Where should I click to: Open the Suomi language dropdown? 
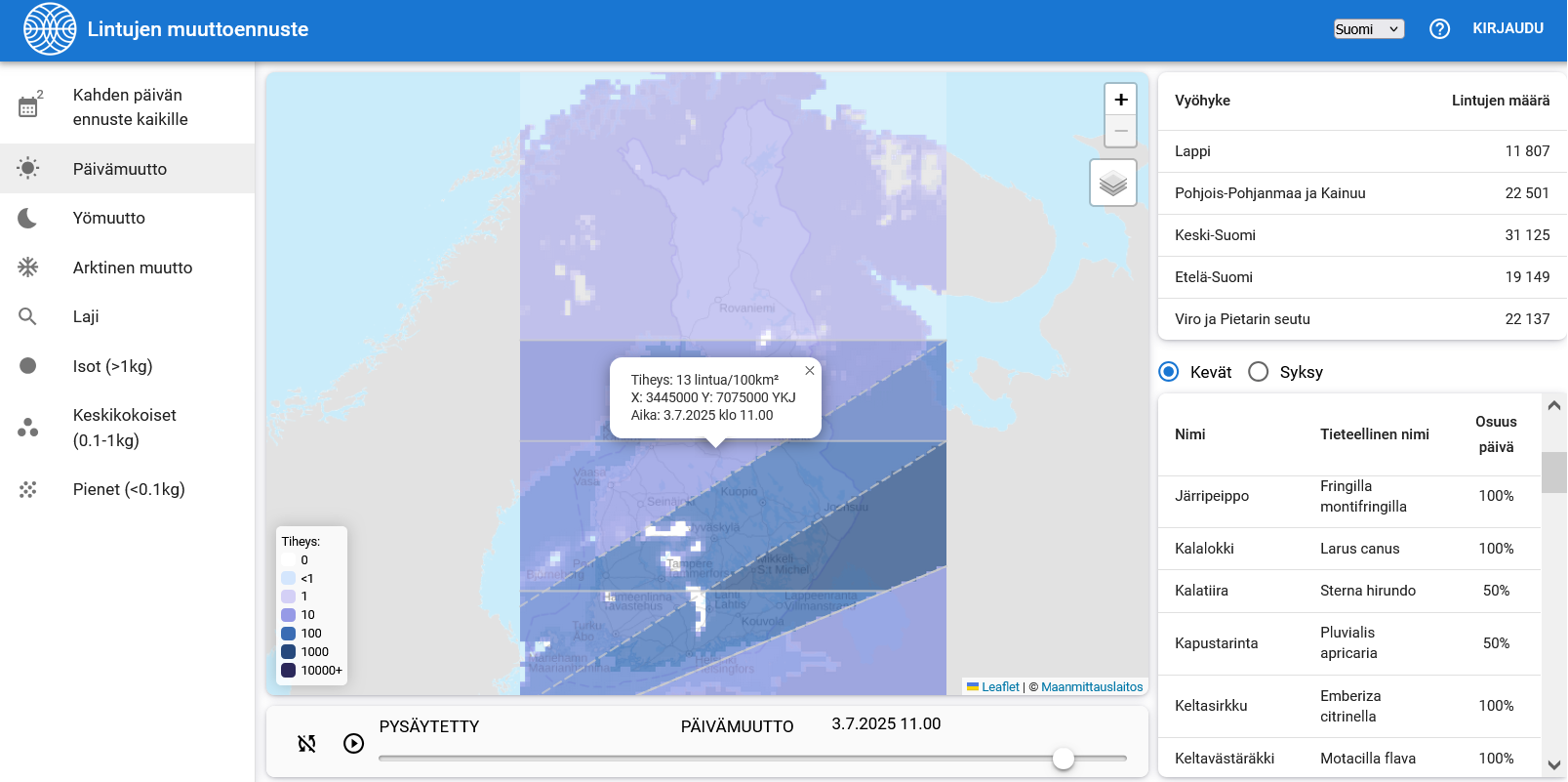coord(1368,29)
